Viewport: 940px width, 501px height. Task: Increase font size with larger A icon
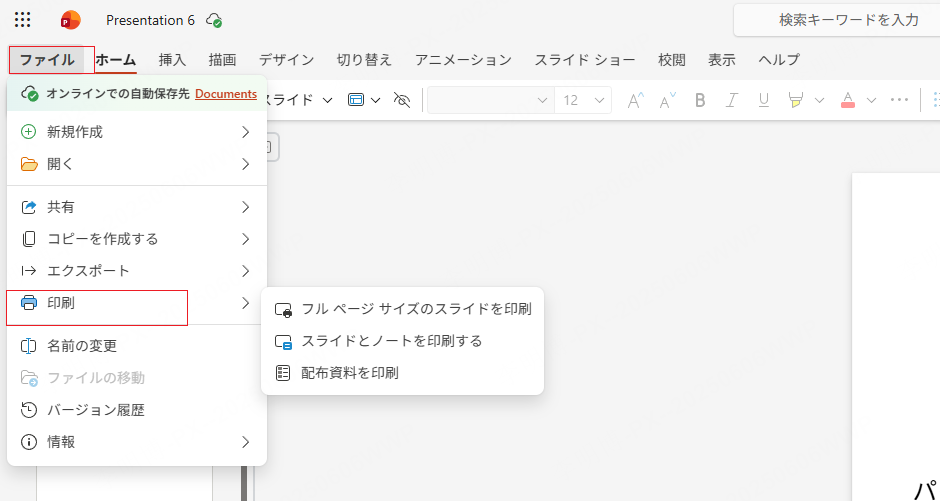[635, 100]
